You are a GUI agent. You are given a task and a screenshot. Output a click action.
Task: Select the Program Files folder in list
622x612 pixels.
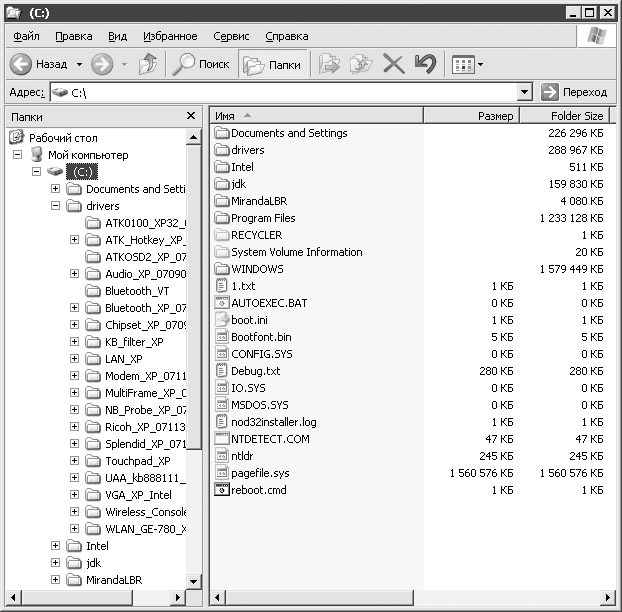pyautogui.click(x=262, y=218)
